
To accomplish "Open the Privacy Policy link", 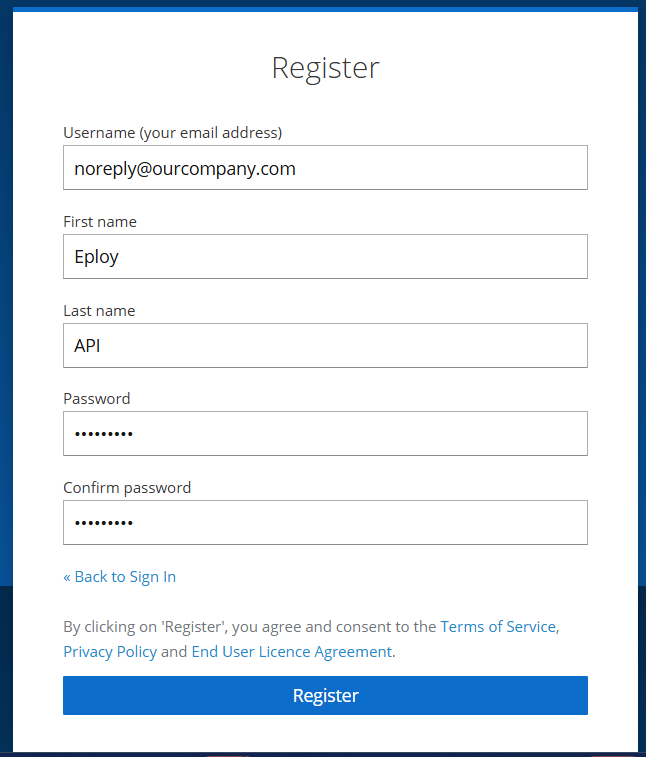I will tap(110, 652).
